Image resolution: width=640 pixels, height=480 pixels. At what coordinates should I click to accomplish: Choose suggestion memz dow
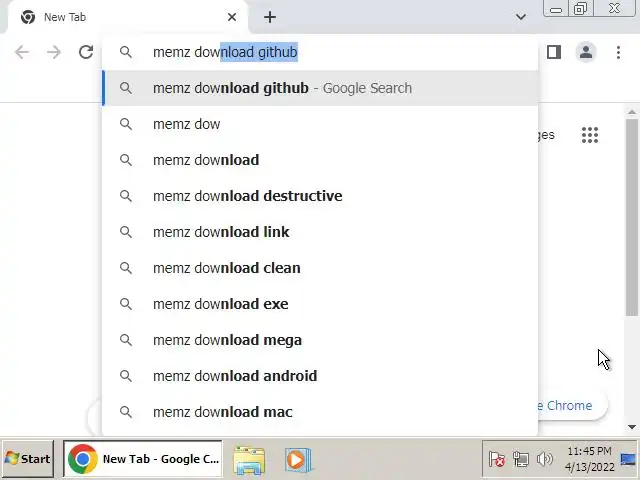coord(320,124)
